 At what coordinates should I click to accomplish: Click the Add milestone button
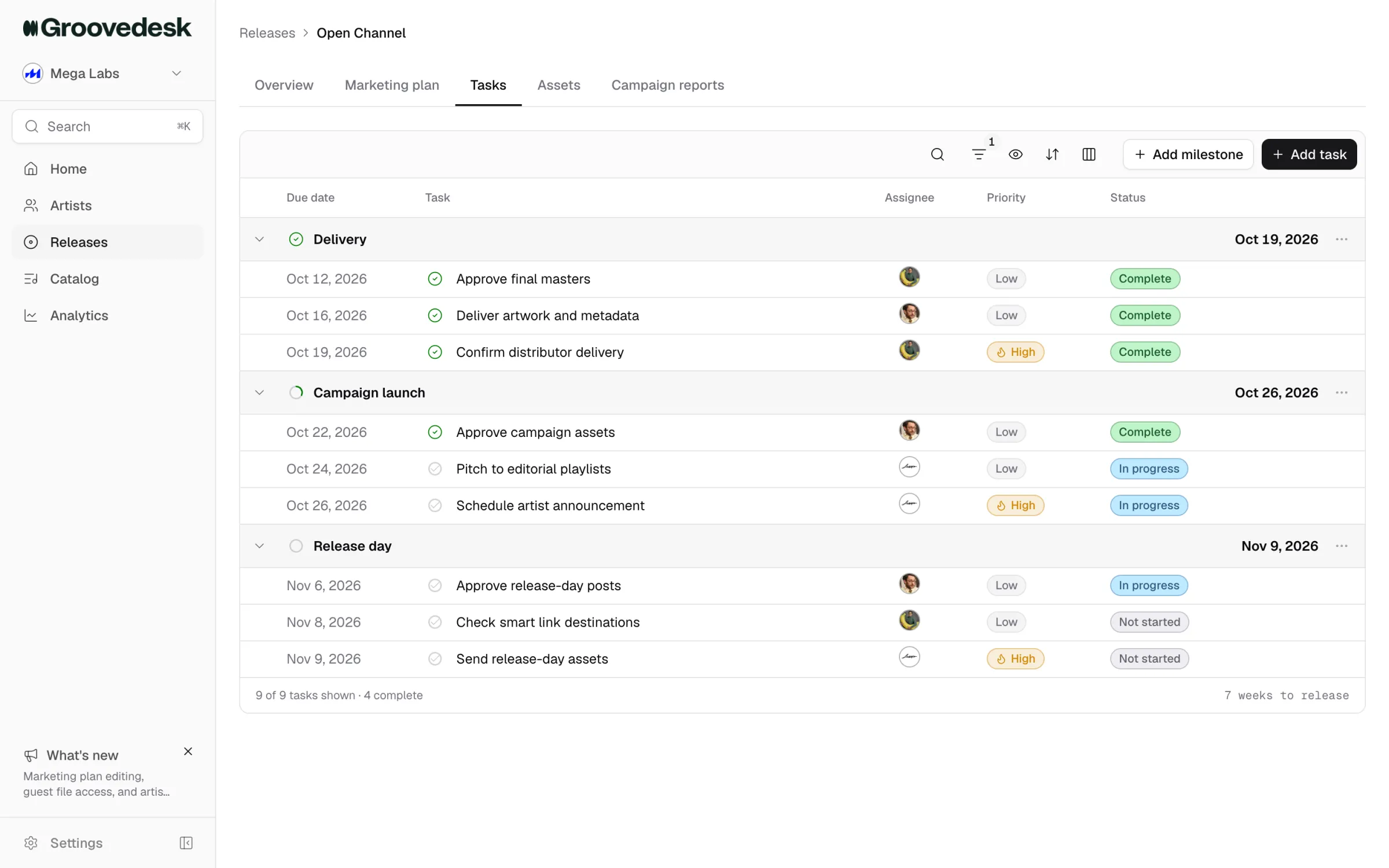[x=1188, y=155]
